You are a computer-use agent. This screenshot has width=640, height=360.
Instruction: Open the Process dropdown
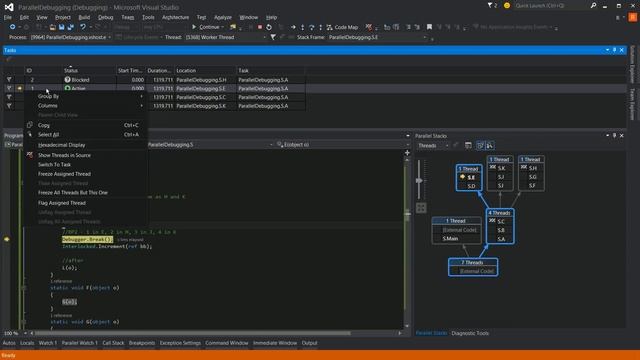tap(70, 37)
